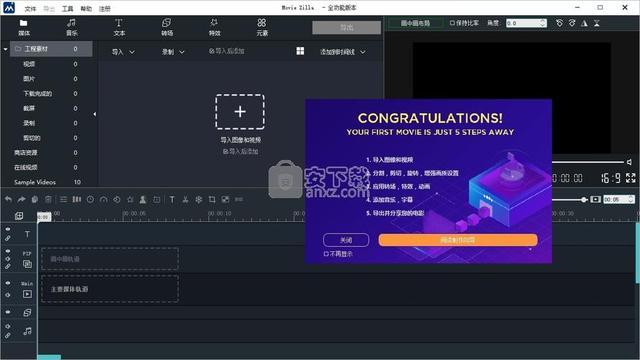Viewport: 640px width, 360px height.
Task: Click the scissors split icon
Action: click(x=185, y=199)
